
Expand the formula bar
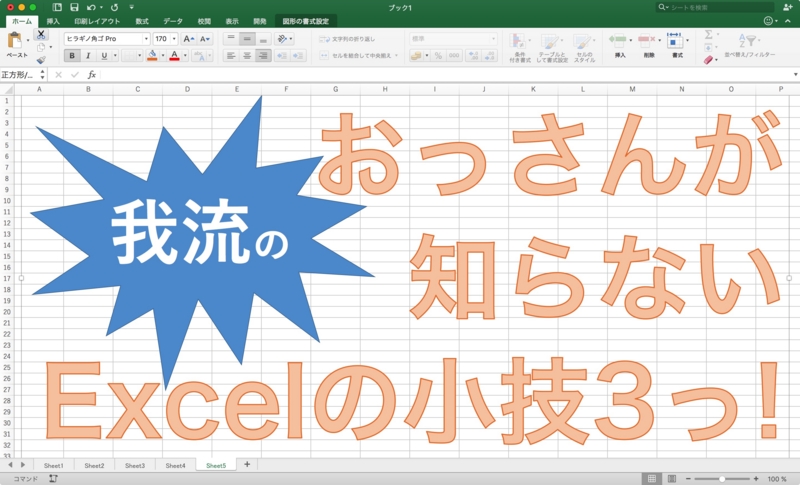795,74
